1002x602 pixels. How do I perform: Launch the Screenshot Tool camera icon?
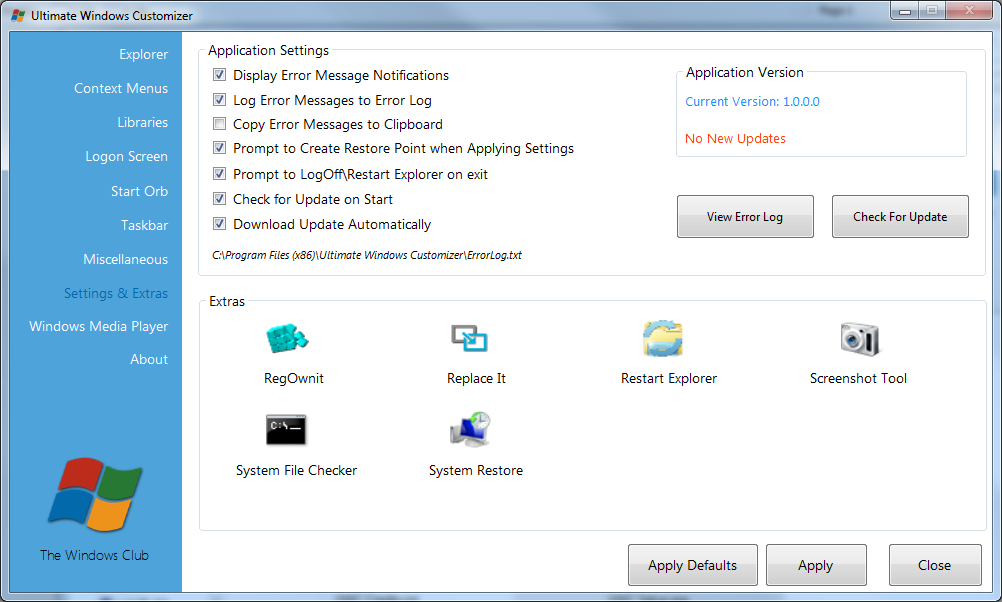pyautogui.click(x=859, y=338)
